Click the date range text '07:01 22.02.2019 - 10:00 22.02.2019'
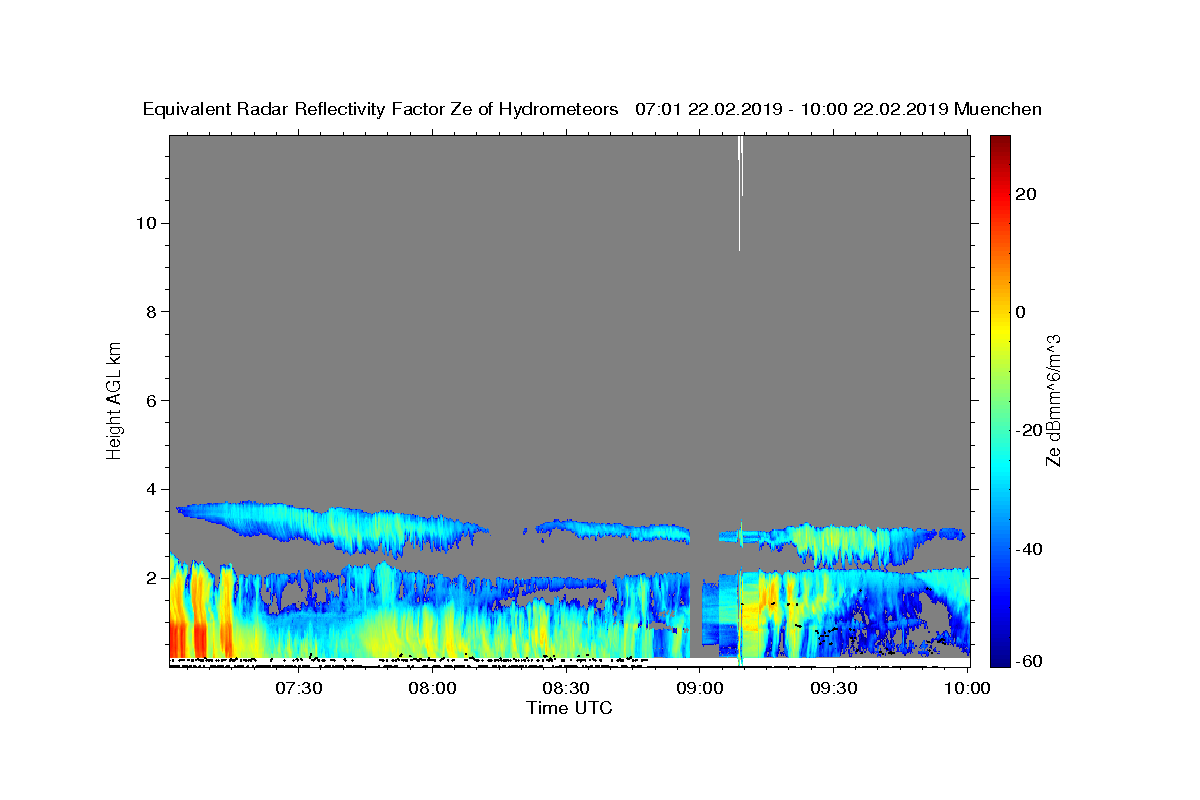1200x800 pixels. coord(792,109)
